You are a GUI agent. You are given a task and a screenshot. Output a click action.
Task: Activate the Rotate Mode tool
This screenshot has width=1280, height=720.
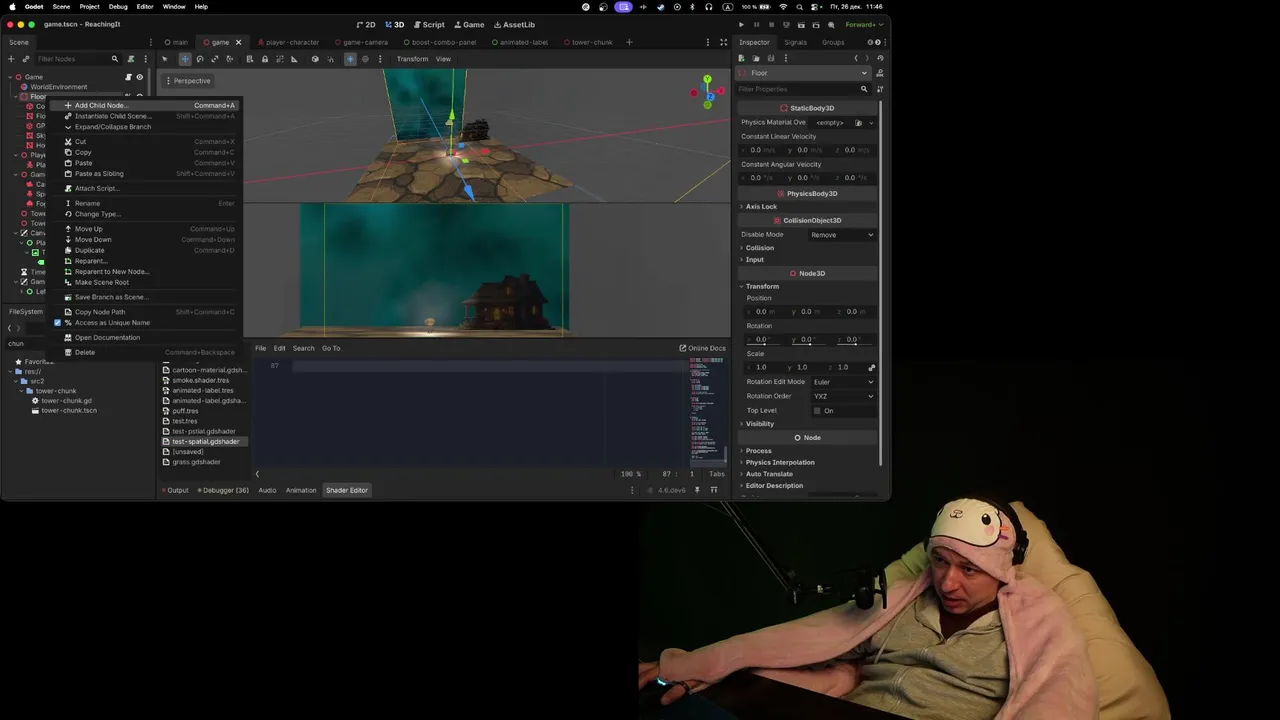pos(199,59)
